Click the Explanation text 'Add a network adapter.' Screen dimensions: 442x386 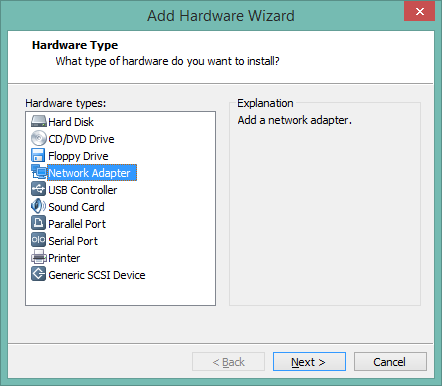pyautogui.click(x=294, y=120)
